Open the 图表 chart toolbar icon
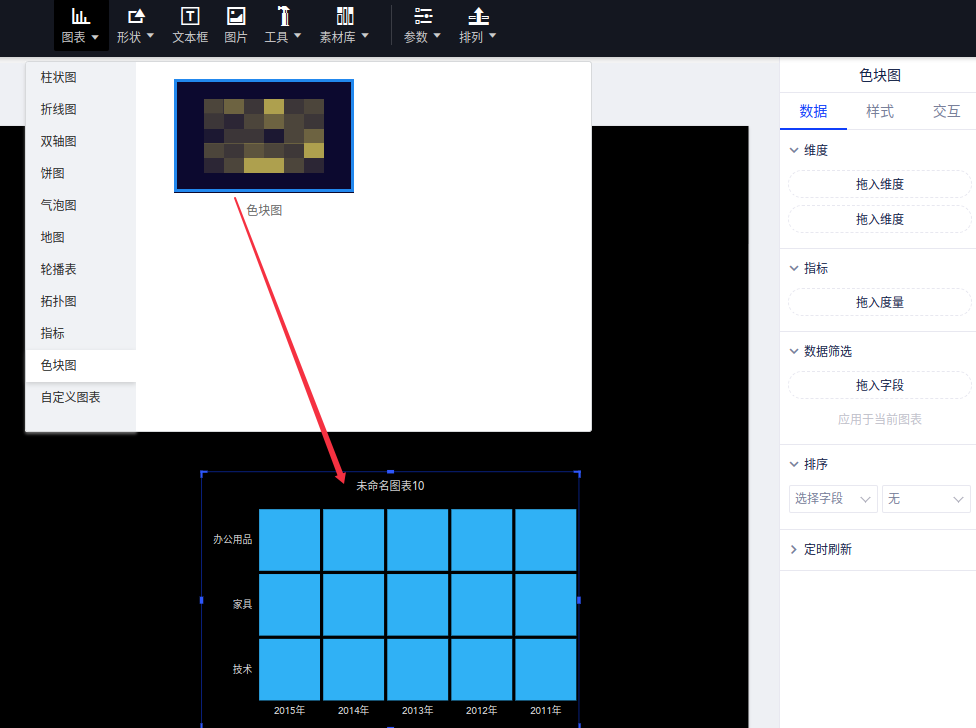Image resolution: width=976 pixels, height=728 pixels. 80,17
